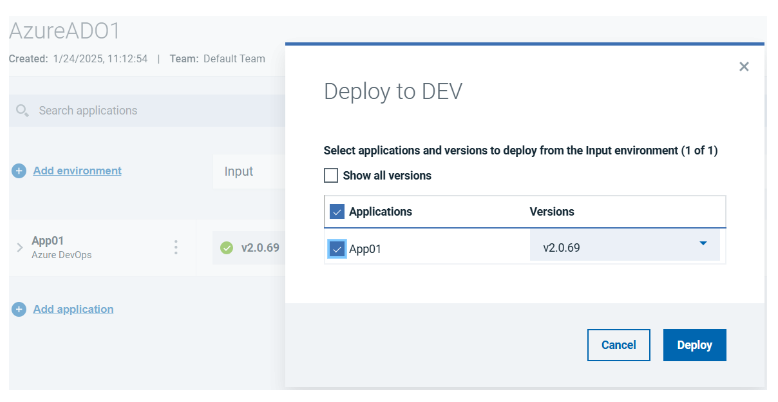Open the v2.0.69 version dropdown
The width and height of the screenshot is (778, 402).
[624, 246]
